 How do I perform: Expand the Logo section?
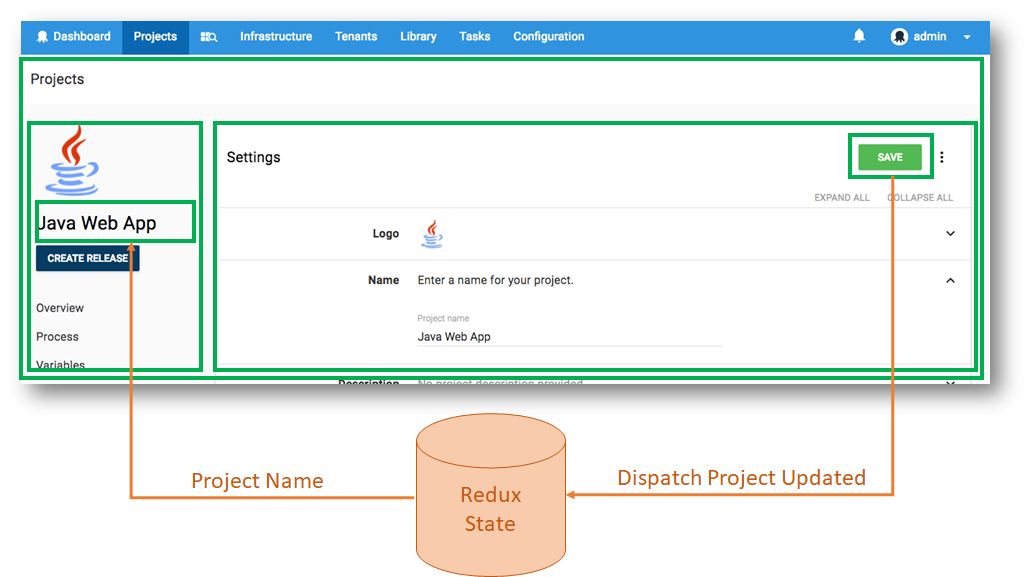949,232
